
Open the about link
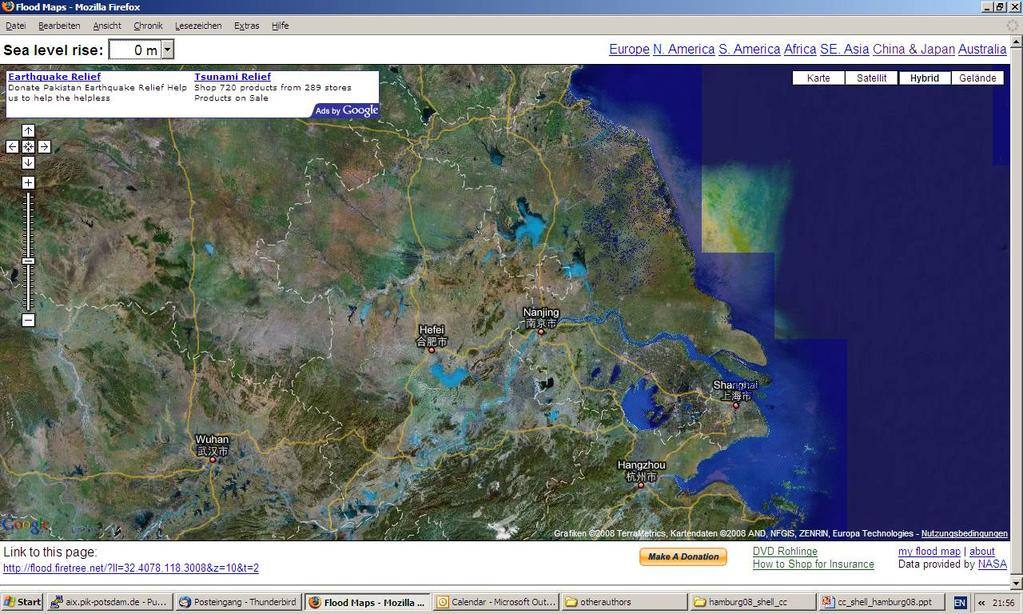point(982,551)
